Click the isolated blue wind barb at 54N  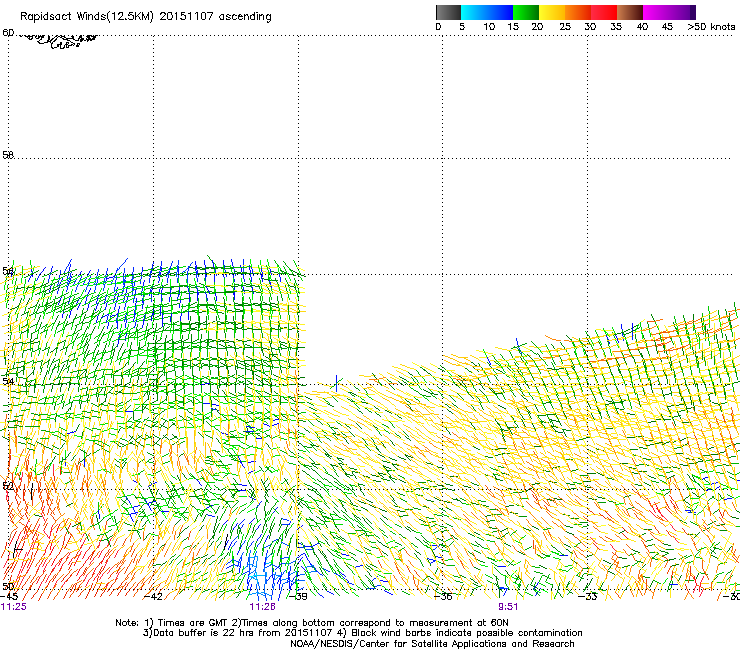coord(336,383)
